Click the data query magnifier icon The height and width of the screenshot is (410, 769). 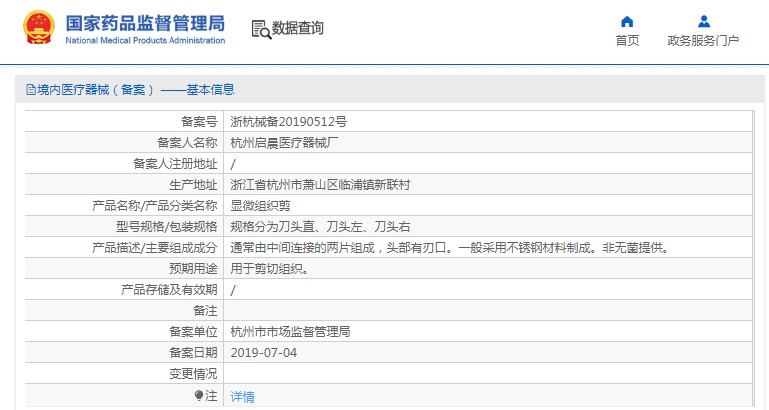(261, 29)
